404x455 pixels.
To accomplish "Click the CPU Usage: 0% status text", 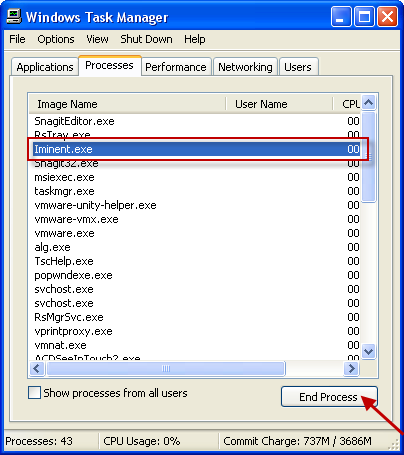I will click(142, 441).
